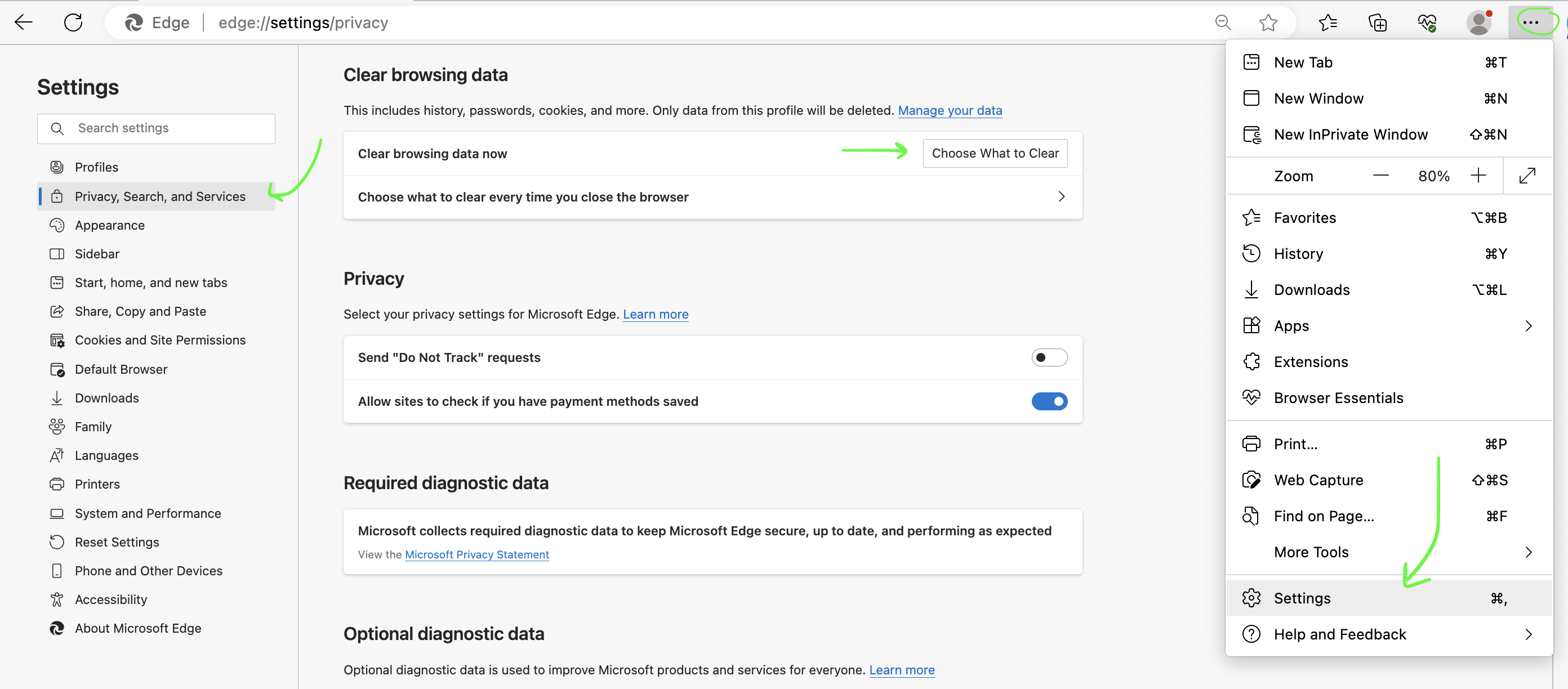Open the Collections toolbar icon

coord(1377,23)
